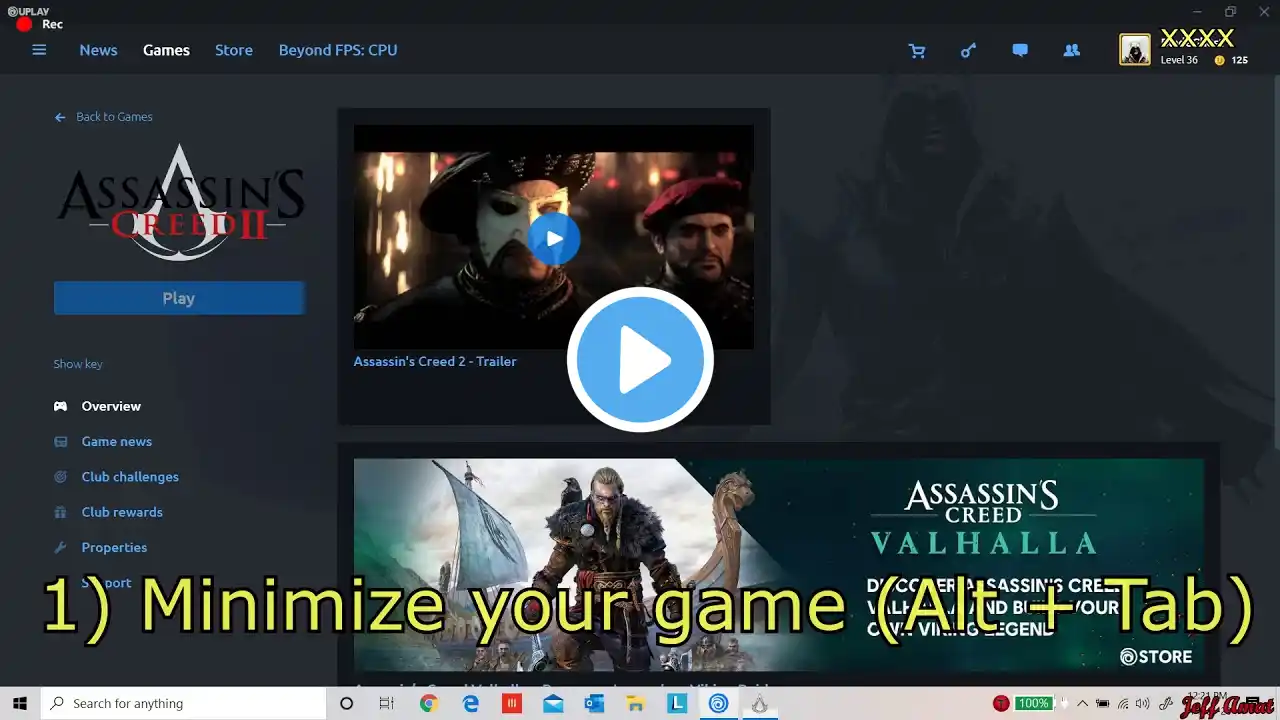Open the Mail app on the taskbar
Screen dimensions: 1280x720
(x=553, y=703)
